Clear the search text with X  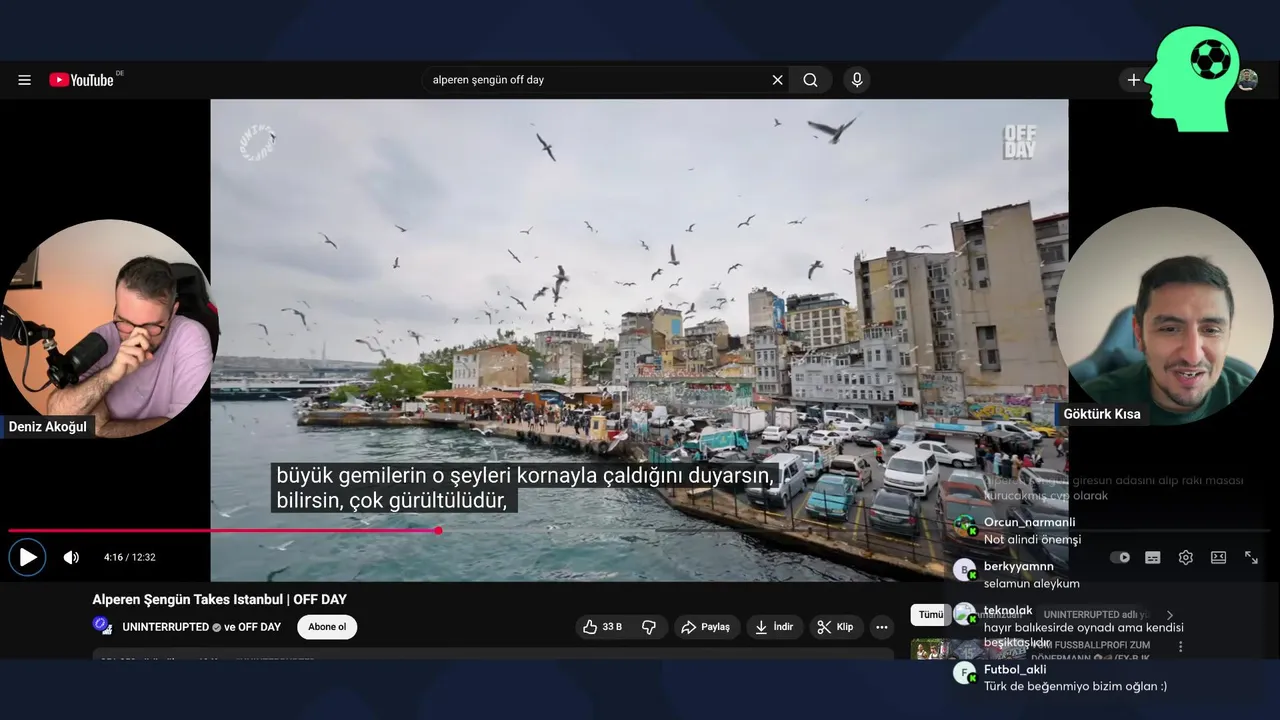click(777, 80)
